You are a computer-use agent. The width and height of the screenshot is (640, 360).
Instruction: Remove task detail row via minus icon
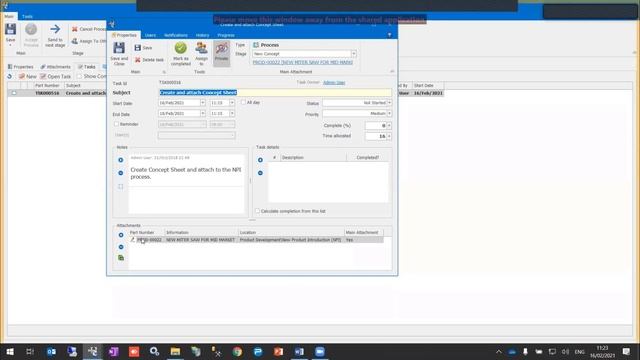(260, 173)
